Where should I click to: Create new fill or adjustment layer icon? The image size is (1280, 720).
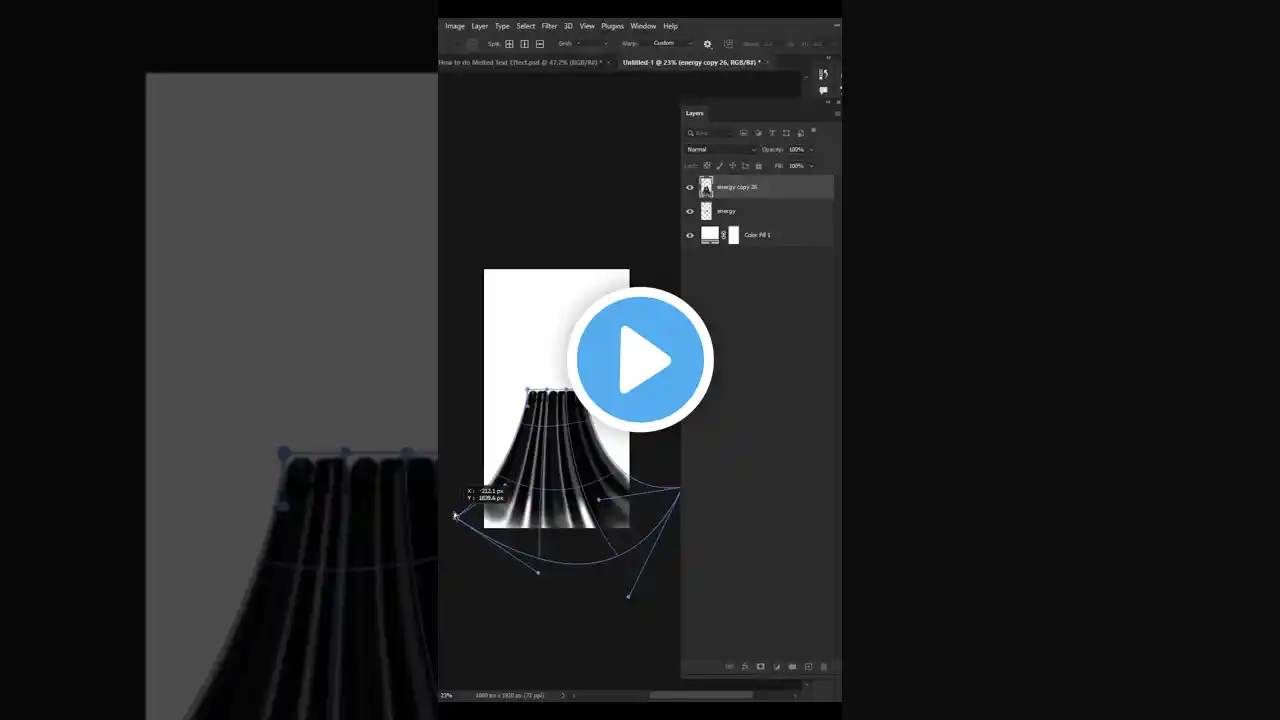pyautogui.click(x=776, y=667)
